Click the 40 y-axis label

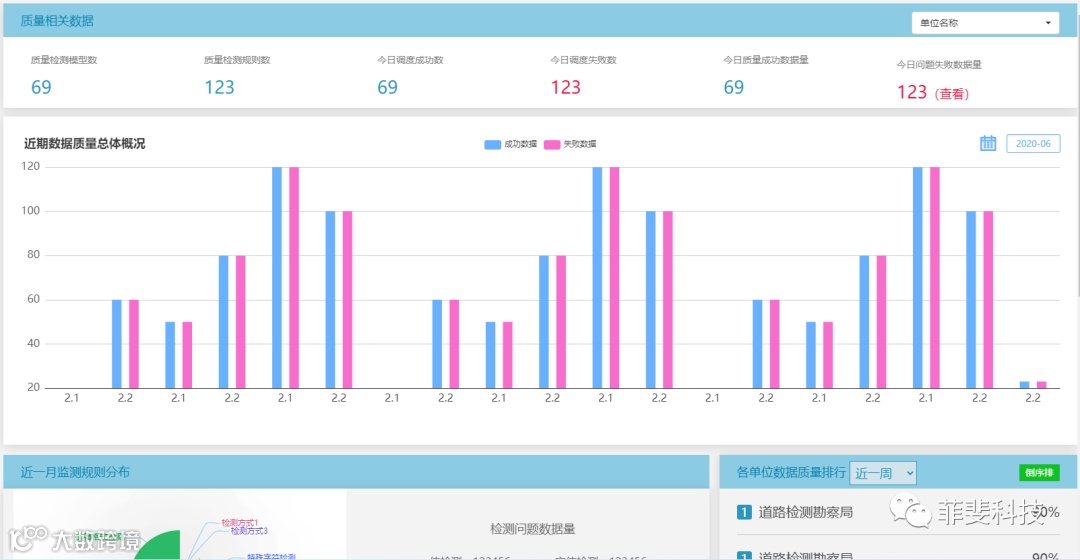coord(33,343)
